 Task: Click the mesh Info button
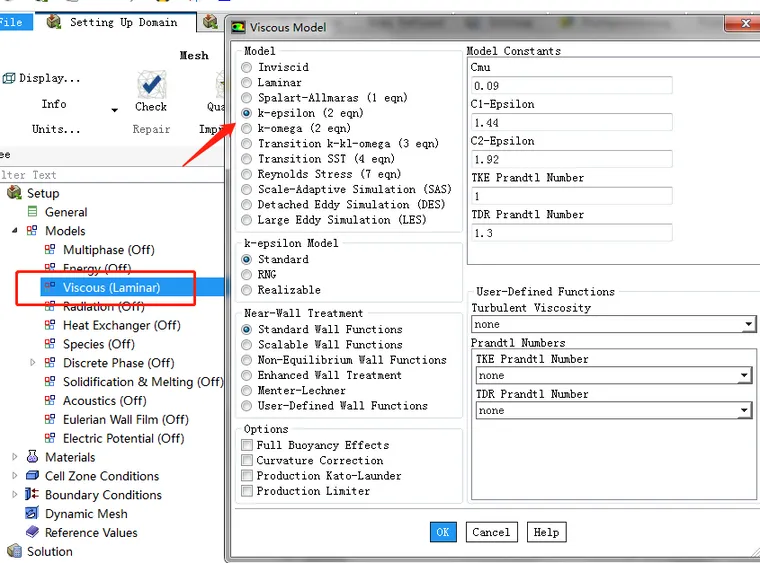tap(54, 104)
